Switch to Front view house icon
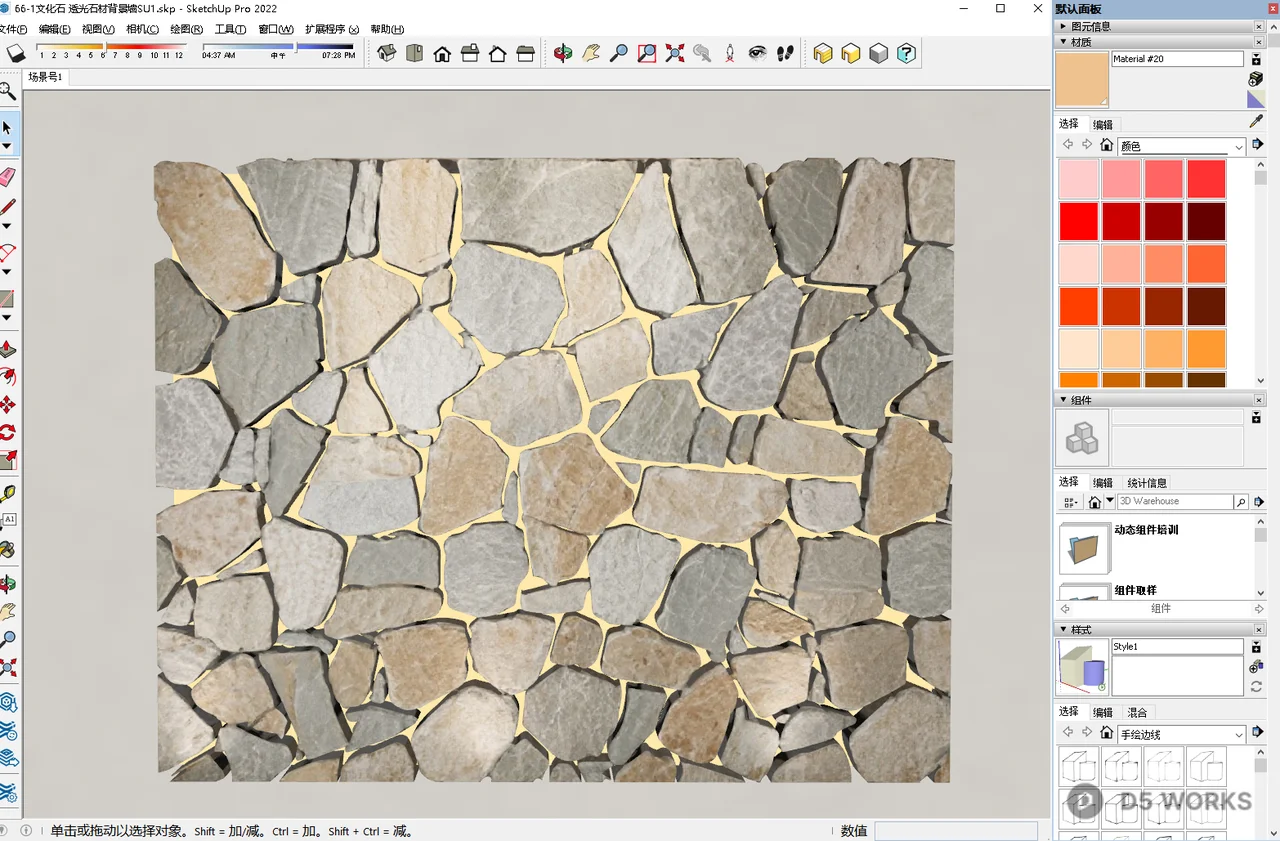The height and width of the screenshot is (841, 1280). pyautogui.click(x=442, y=53)
